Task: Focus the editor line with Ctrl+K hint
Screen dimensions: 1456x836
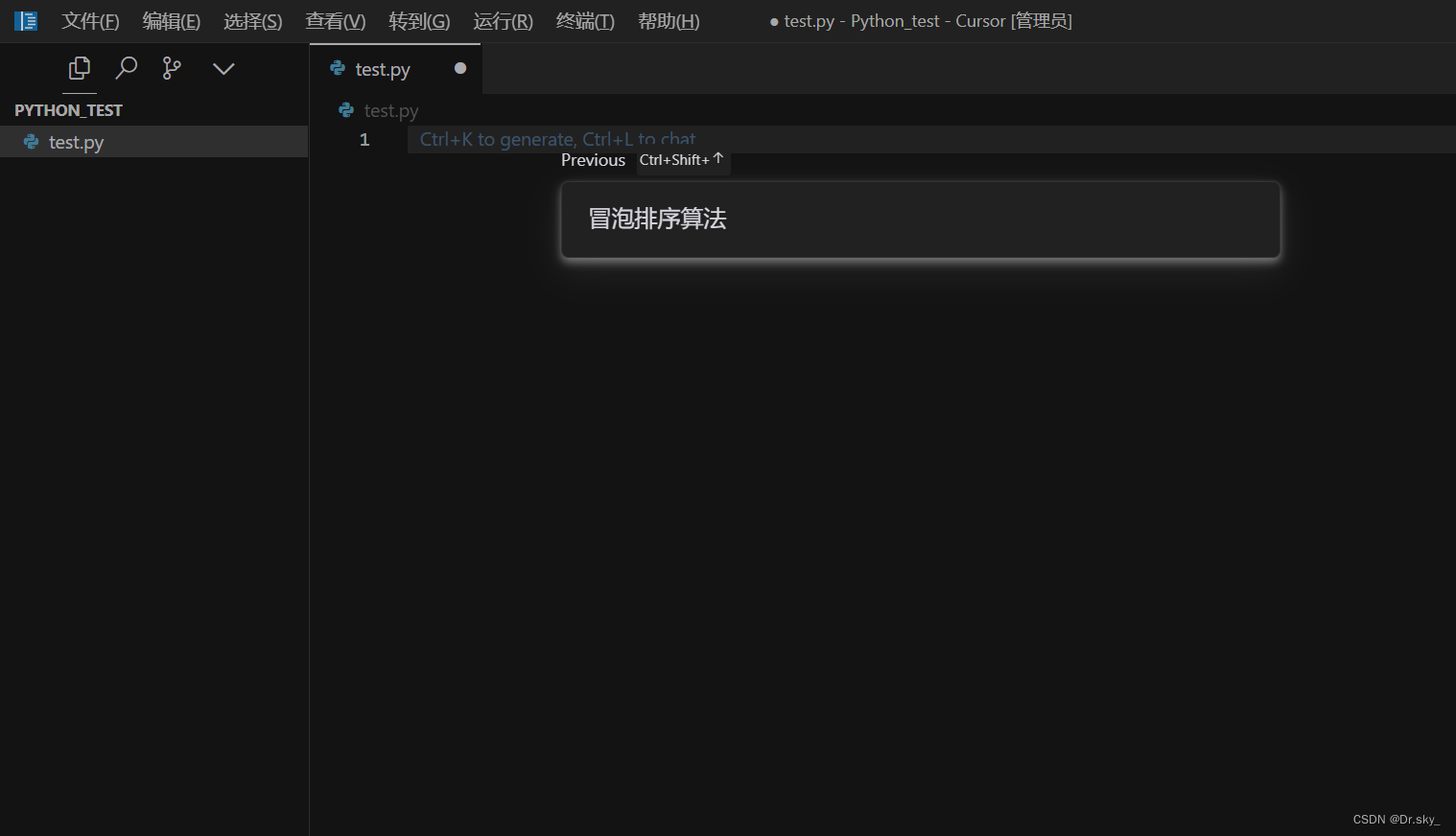Action: 931,140
